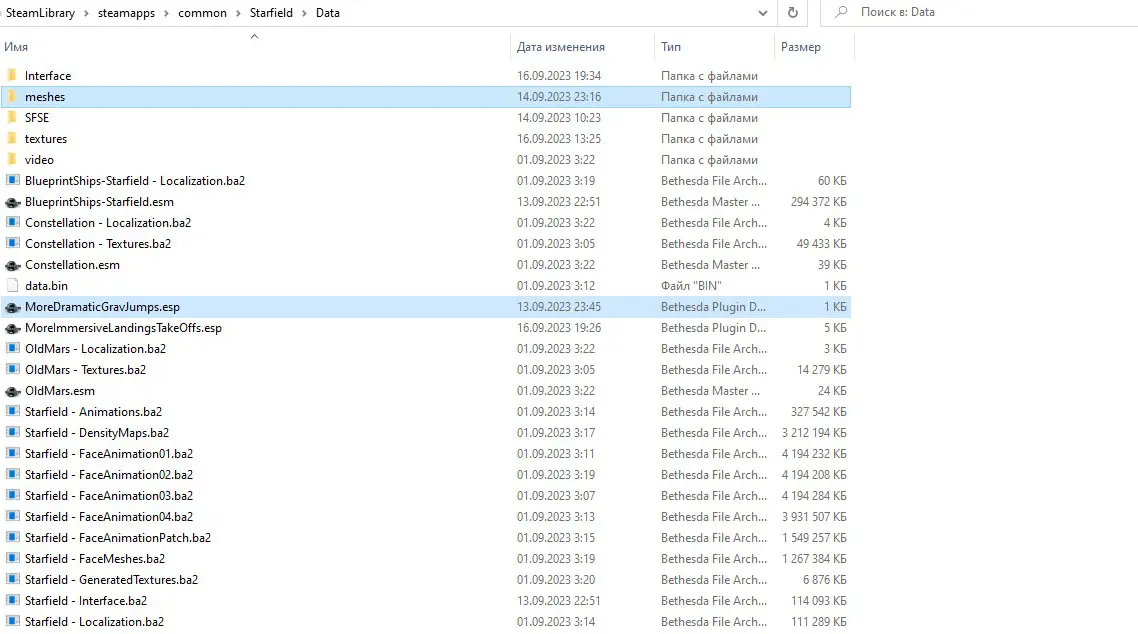Click icon of Constellation - Textures.ba2
The image size is (1138, 634).
click(x=12, y=244)
